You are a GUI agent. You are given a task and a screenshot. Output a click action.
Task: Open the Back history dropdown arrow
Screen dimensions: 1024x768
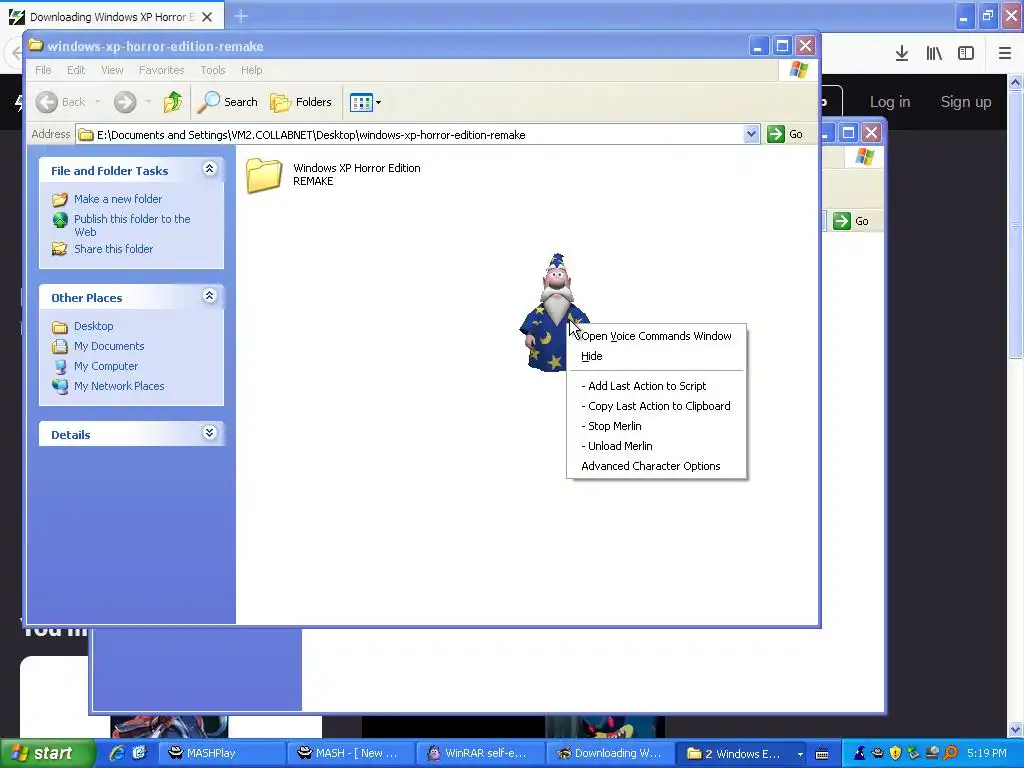click(x=97, y=102)
